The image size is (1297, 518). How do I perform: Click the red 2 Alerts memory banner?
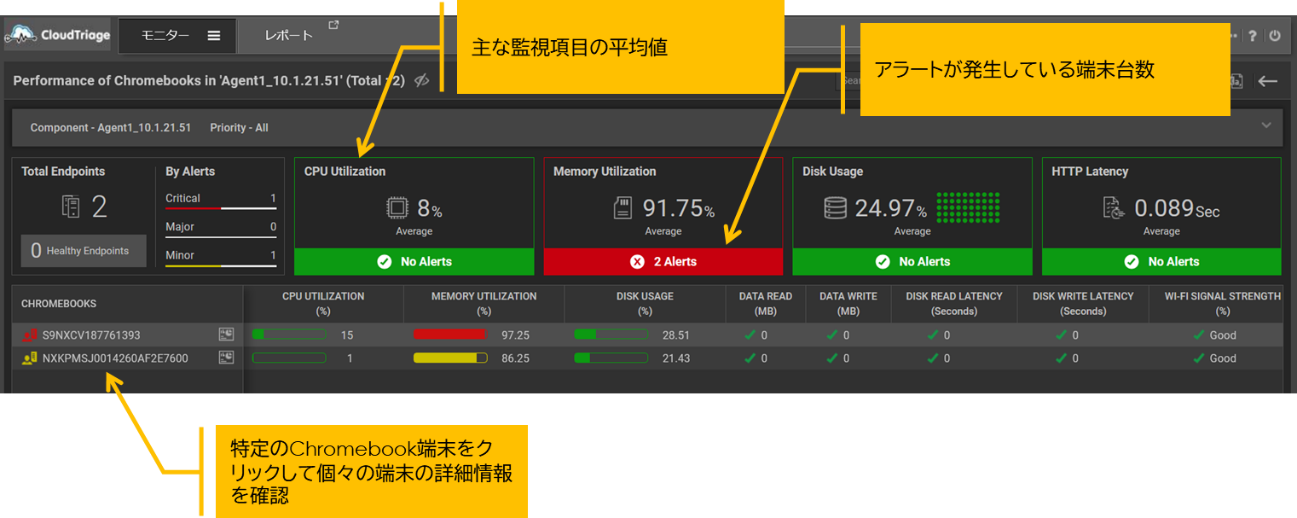[663, 262]
